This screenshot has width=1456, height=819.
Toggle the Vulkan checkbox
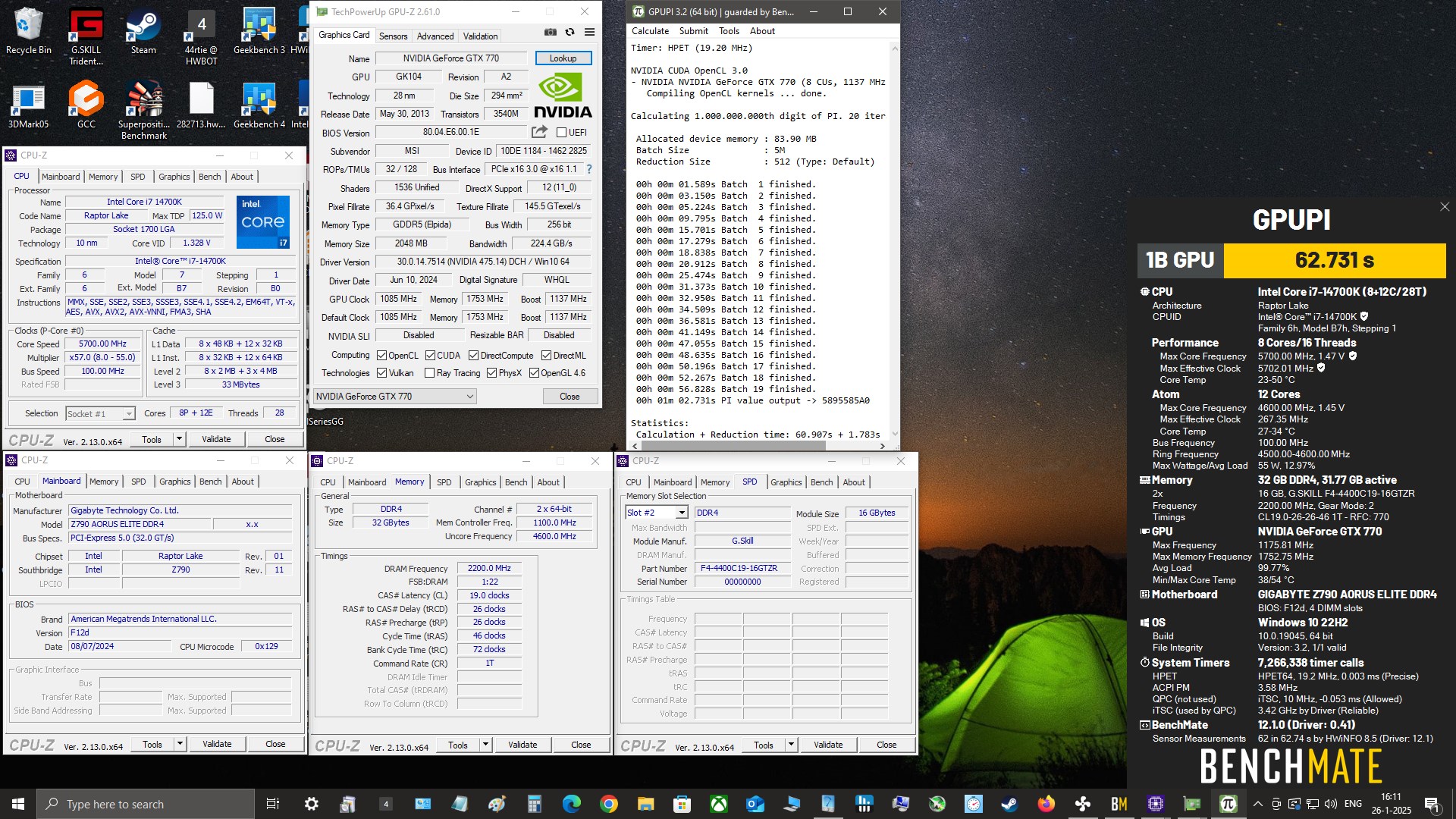[x=381, y=372]
